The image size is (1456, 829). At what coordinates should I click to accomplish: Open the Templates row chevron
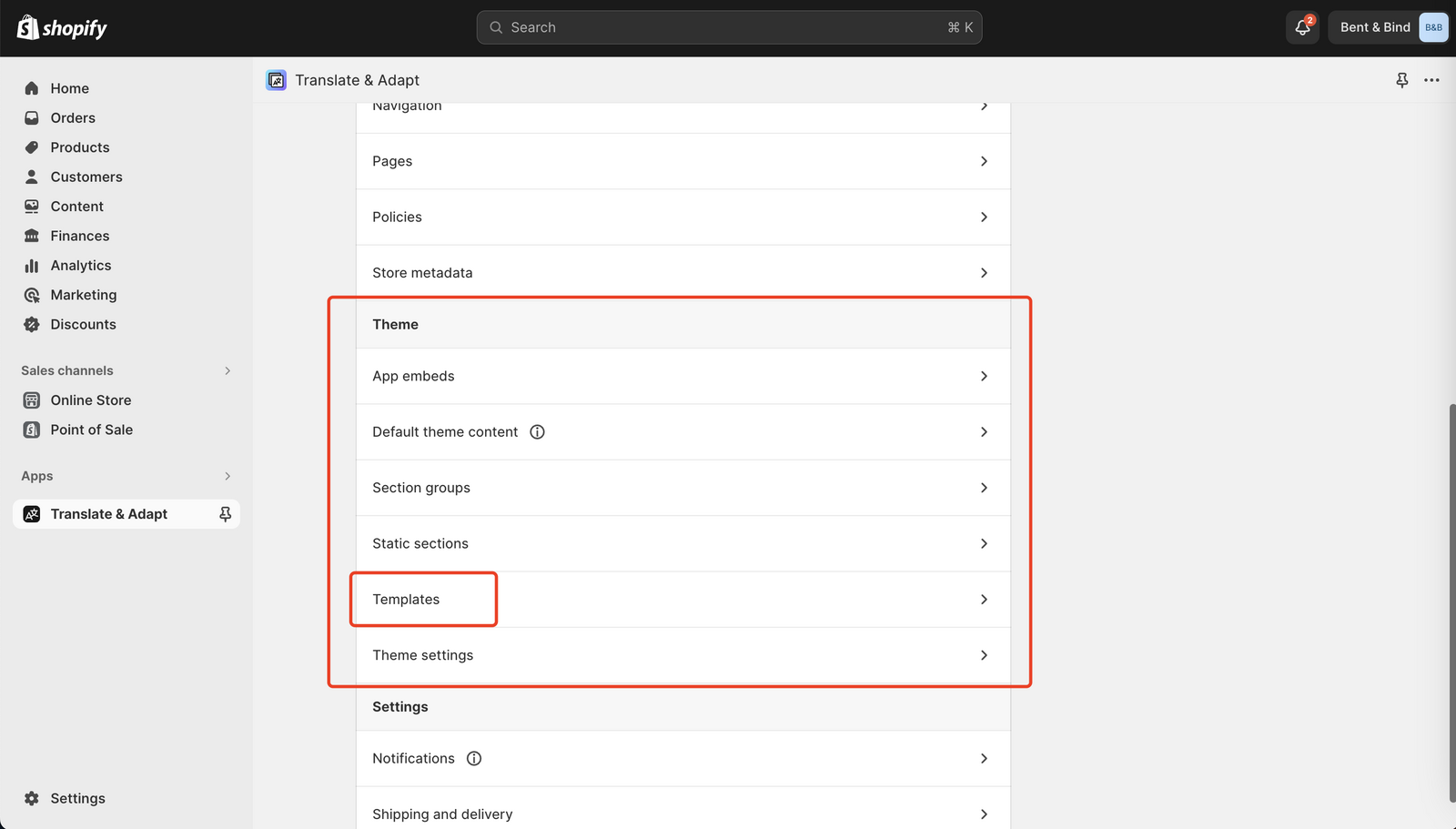point(984,600)
